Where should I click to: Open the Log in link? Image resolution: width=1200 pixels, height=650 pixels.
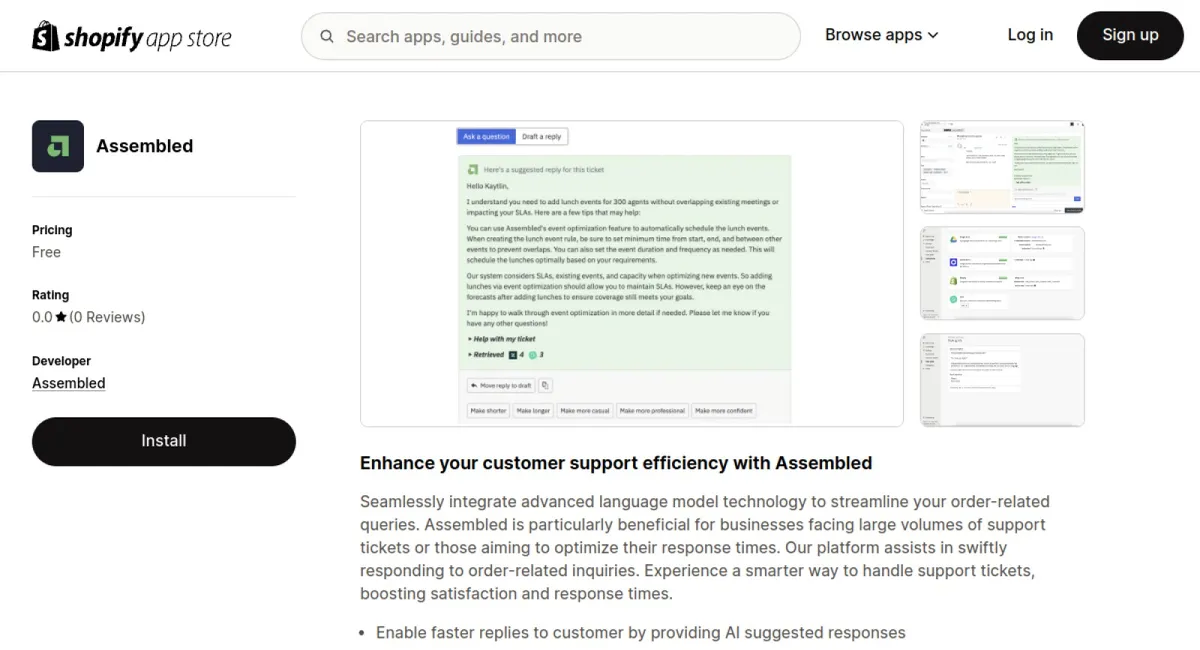click(1030, 35)
